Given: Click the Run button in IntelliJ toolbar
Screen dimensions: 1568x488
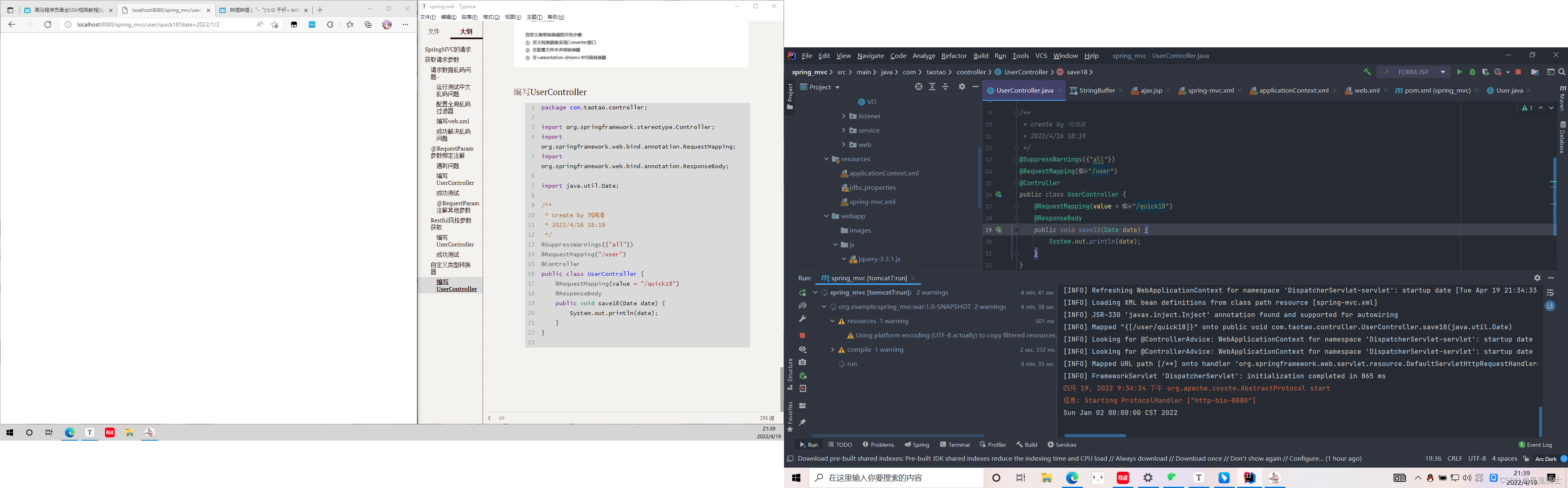Looking at the screenshot, I should pos(1459,72).
